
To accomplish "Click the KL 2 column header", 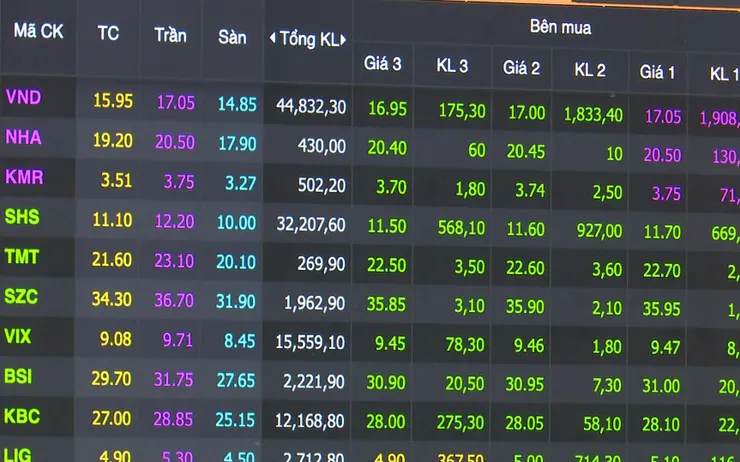I will click(590, 70).
